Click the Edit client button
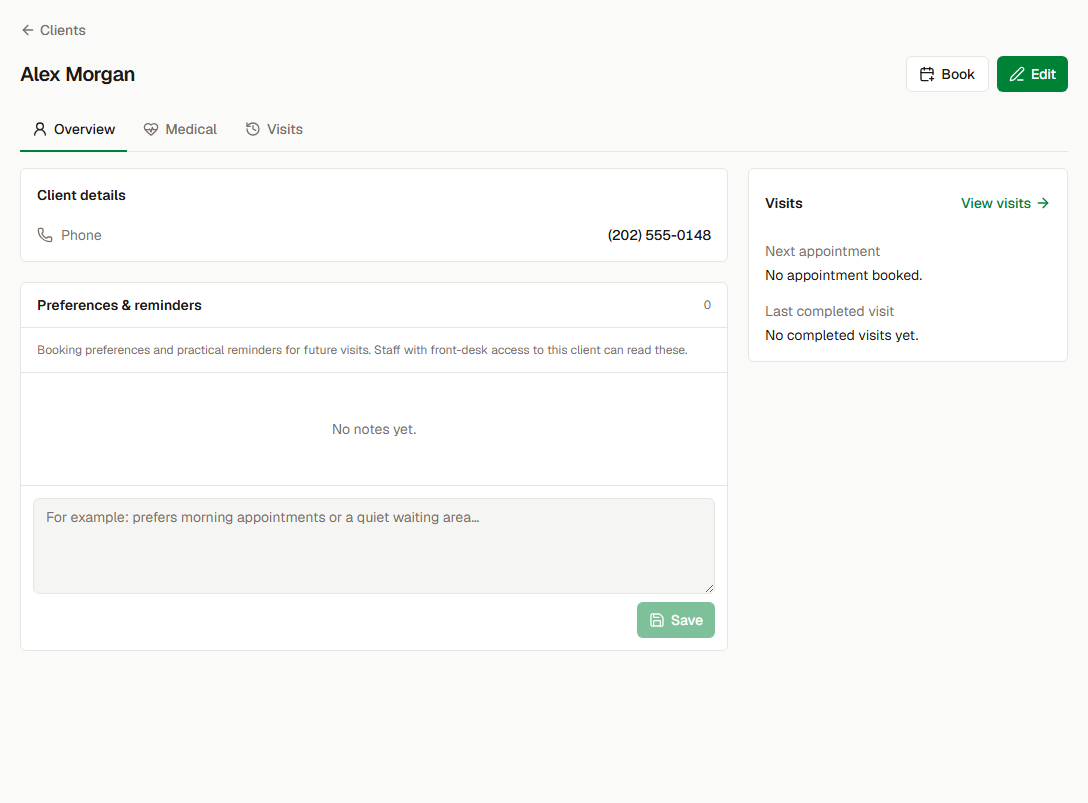1088x803 pixels. pos(1032,74)
